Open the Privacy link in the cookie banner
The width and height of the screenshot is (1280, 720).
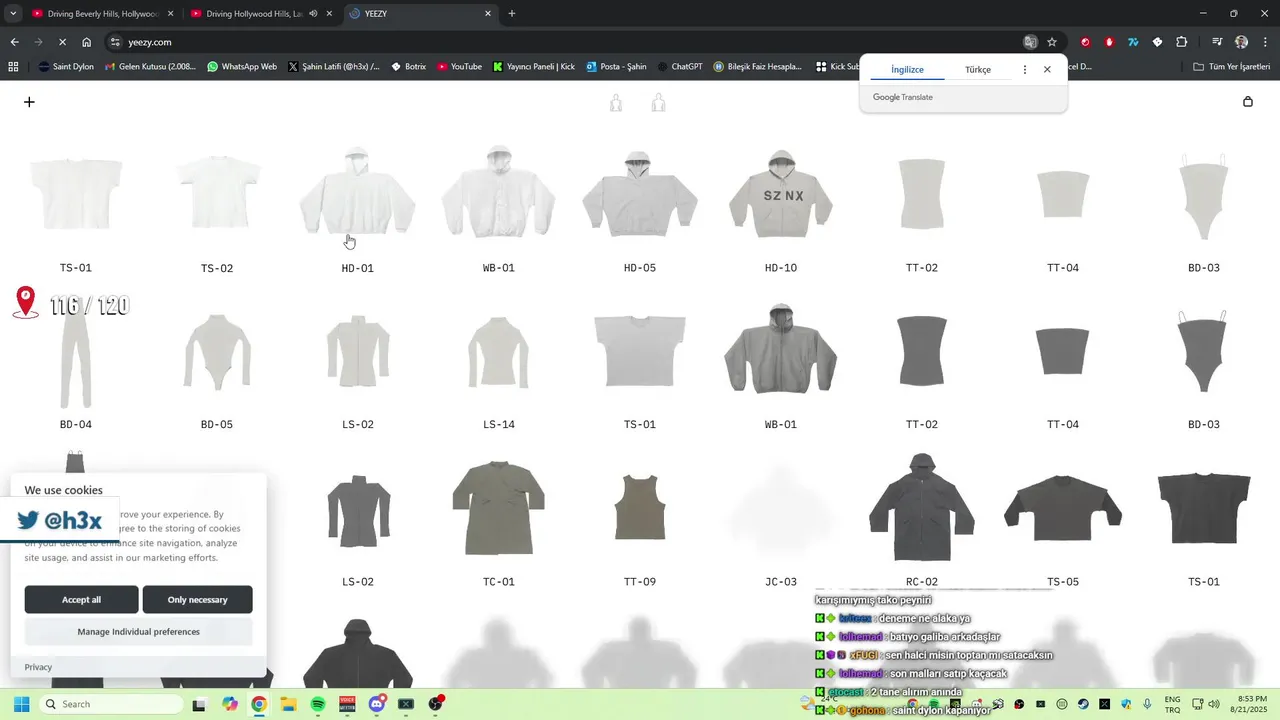[38, 667]
